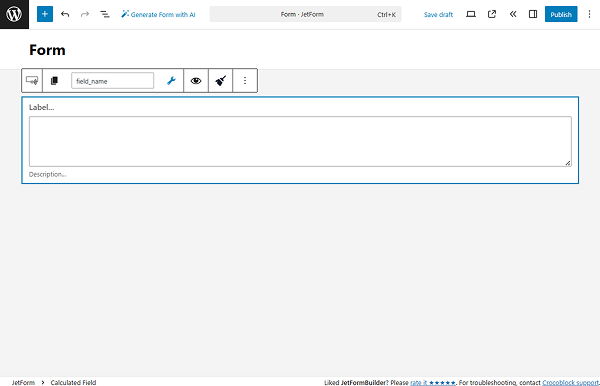The image size is (600, 386).
Task: Click the Description... placeholder
Action: click(x=47, y=174)
